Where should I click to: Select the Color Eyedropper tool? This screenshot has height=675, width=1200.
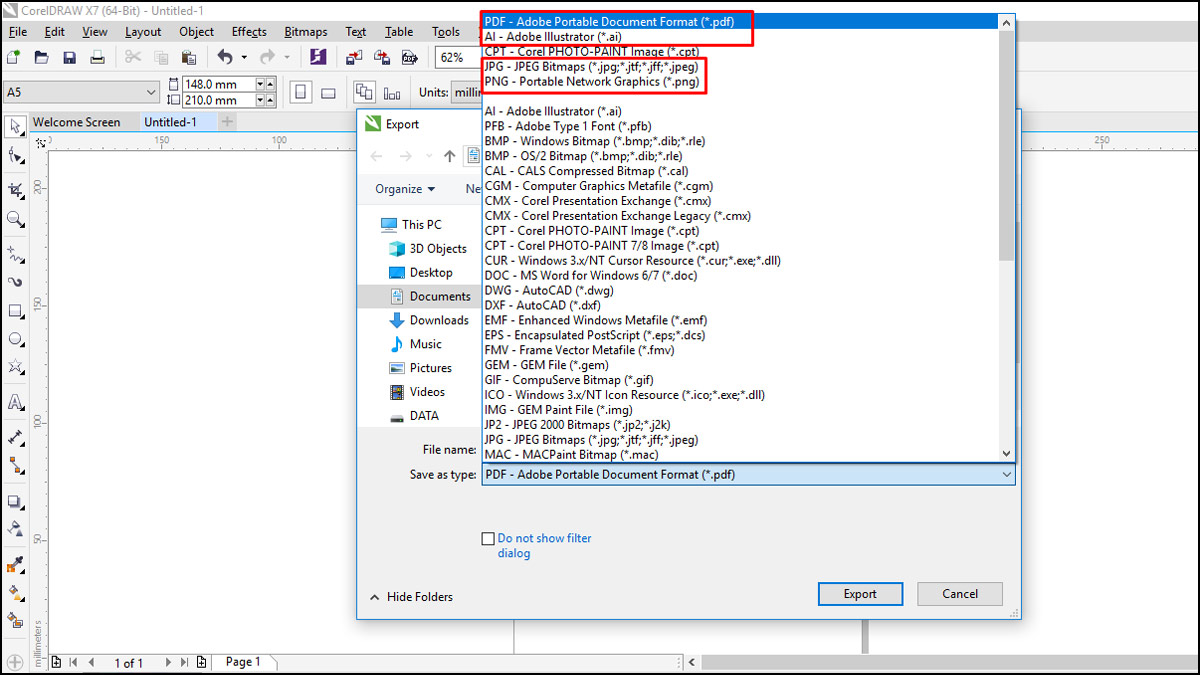click(15, 564)
